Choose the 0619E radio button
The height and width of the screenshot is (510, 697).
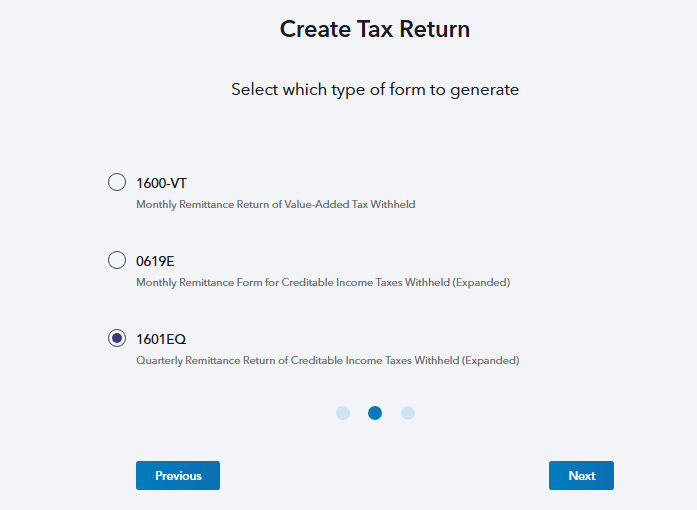[117, 260]
